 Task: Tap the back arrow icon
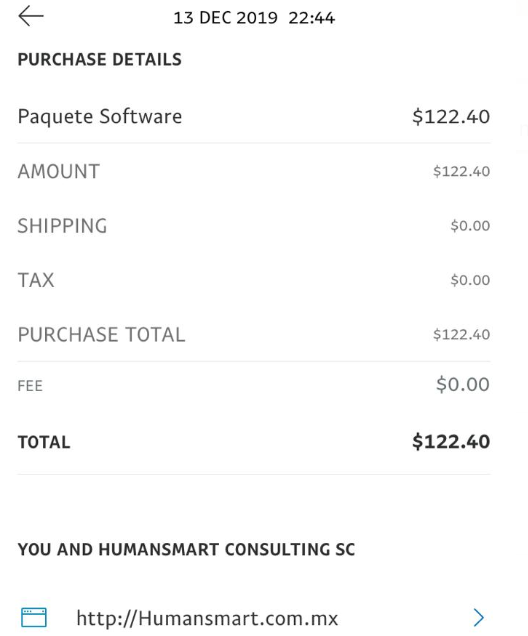point(31,16)
